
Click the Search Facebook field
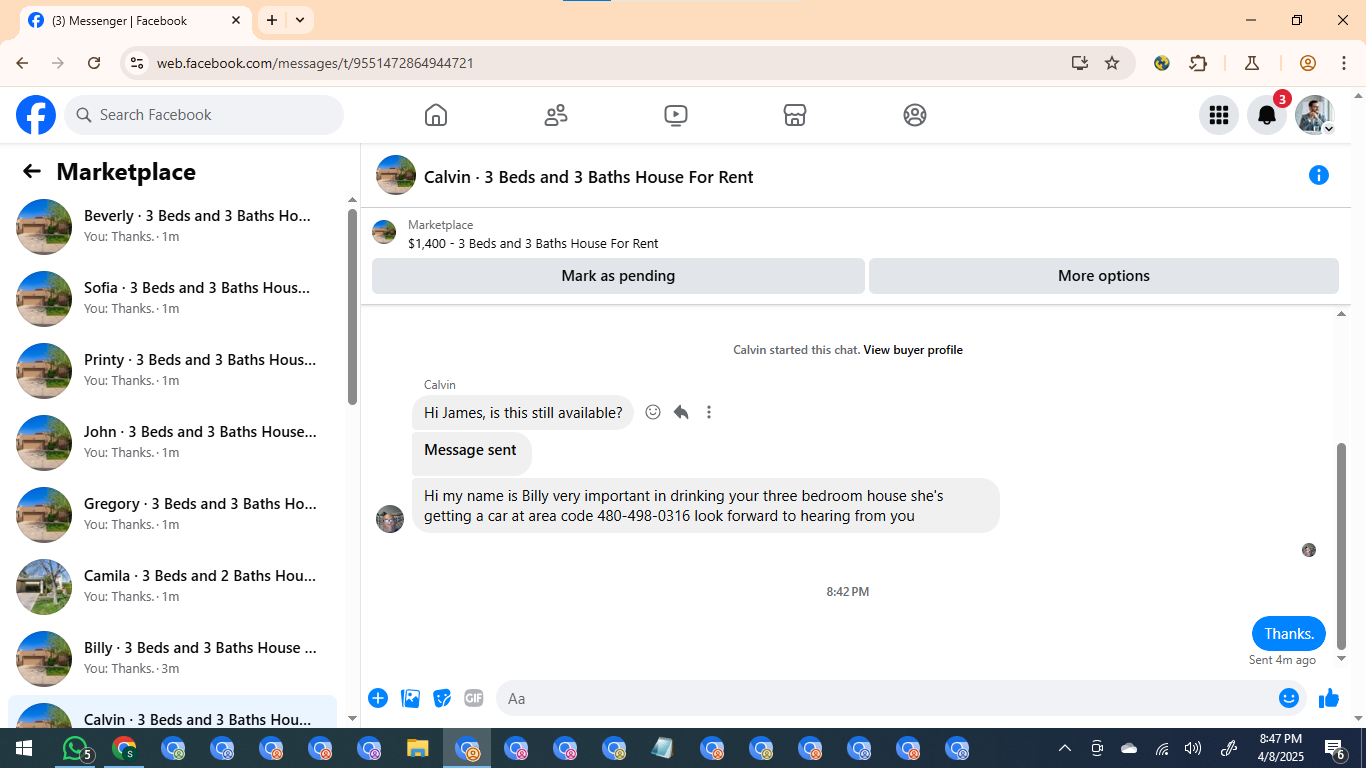(x=204, y=115)
